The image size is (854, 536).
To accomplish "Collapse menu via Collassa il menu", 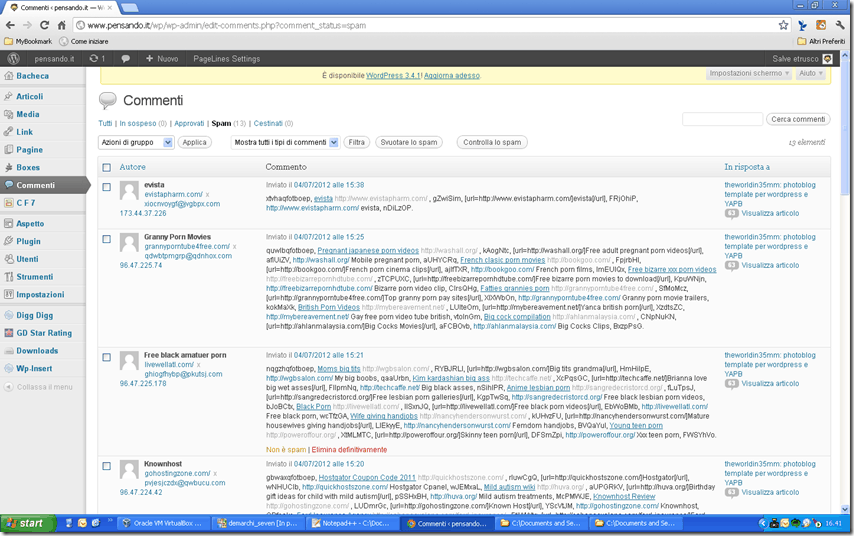I will [38, 387].
